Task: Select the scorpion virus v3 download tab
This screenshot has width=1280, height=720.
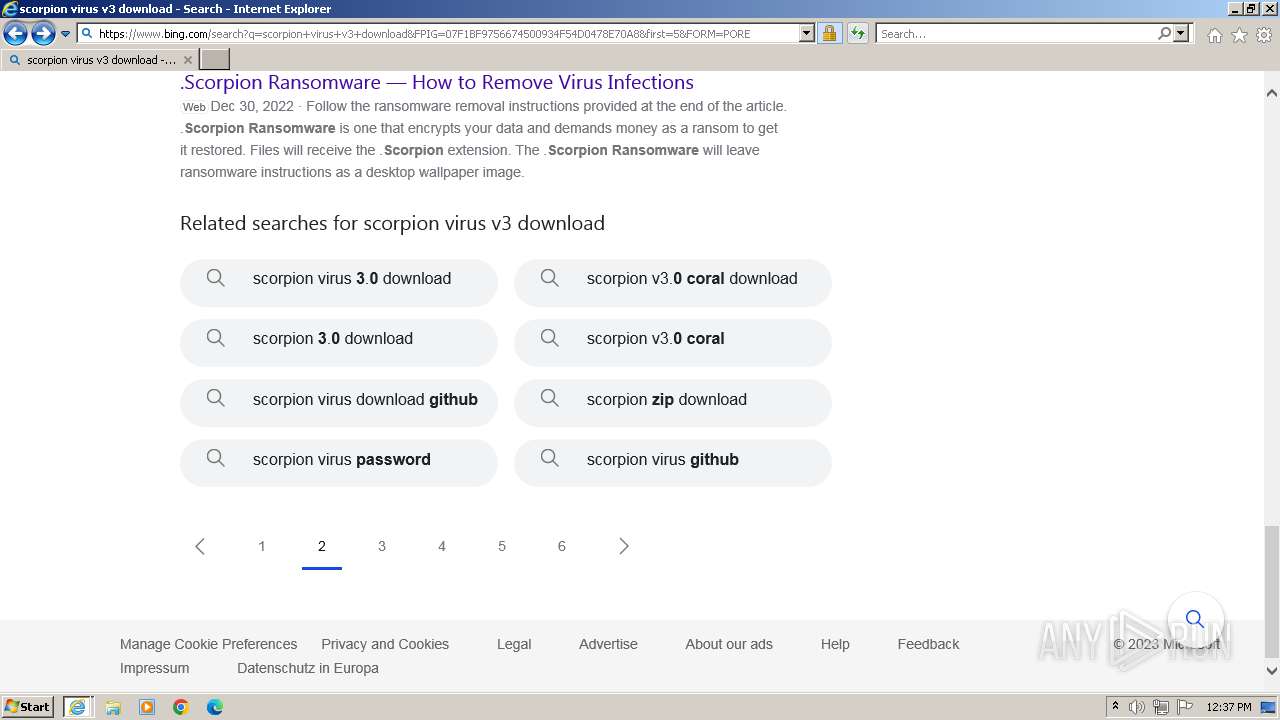Action: (x=100, y=60)
